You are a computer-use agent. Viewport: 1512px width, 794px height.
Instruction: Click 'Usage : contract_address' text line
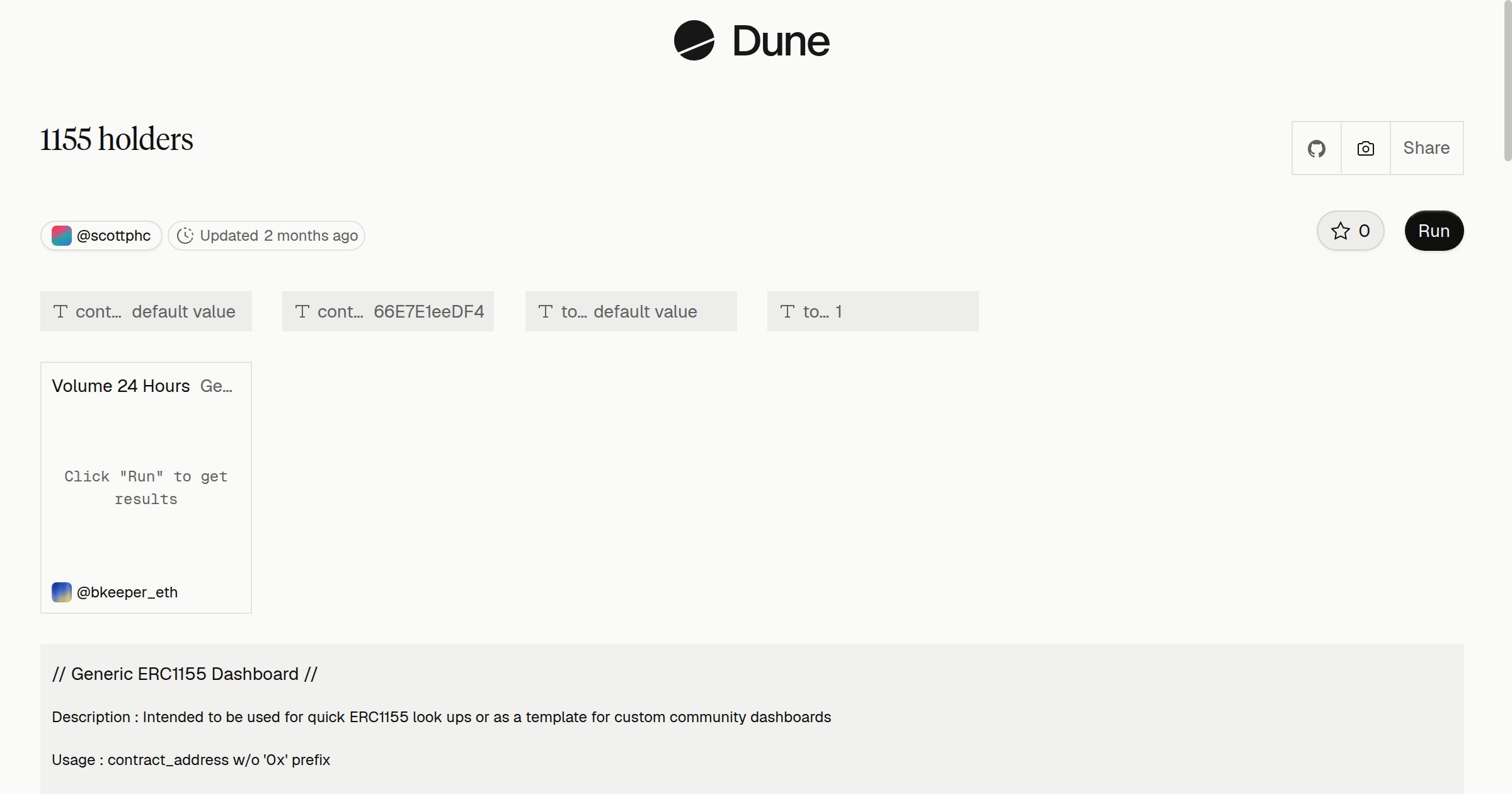[191, 760]
